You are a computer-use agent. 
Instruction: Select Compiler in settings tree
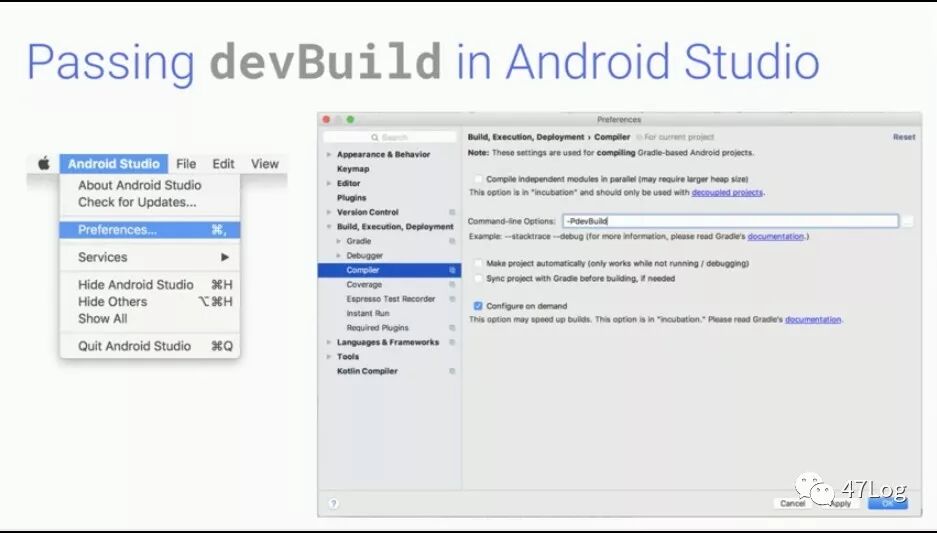390,270
